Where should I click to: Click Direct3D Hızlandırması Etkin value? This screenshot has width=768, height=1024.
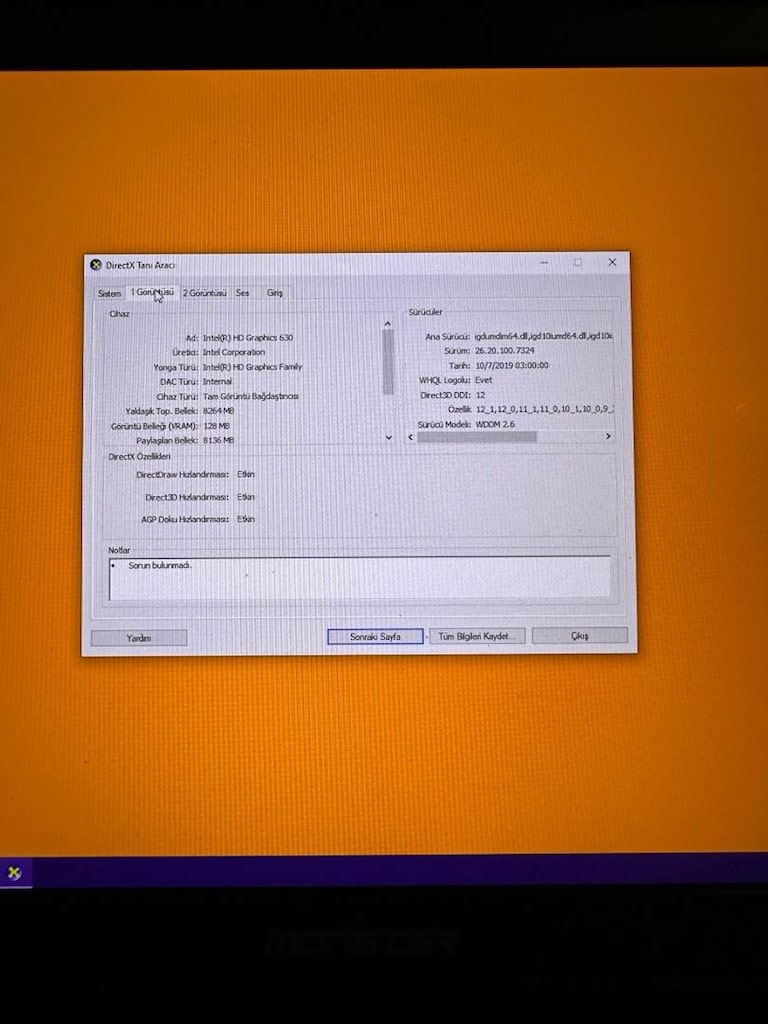point(246,497)
